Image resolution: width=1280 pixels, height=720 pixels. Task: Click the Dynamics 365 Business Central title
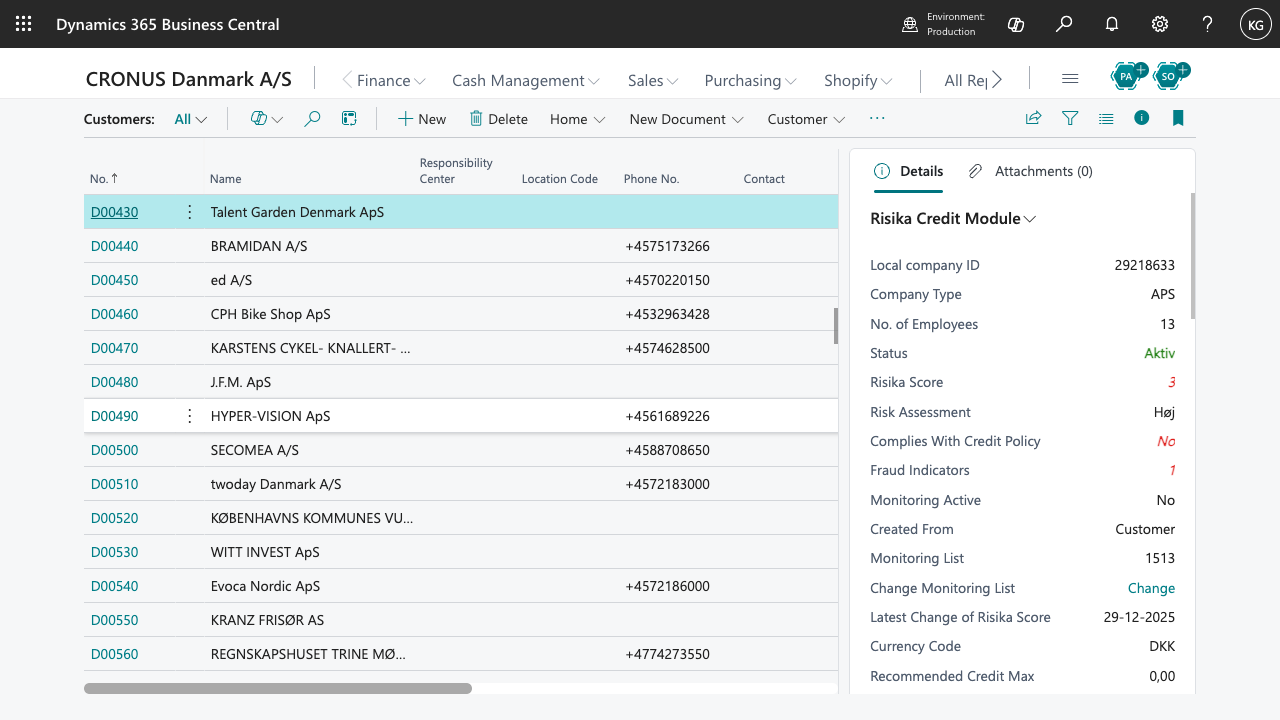(x=168, y=24)
